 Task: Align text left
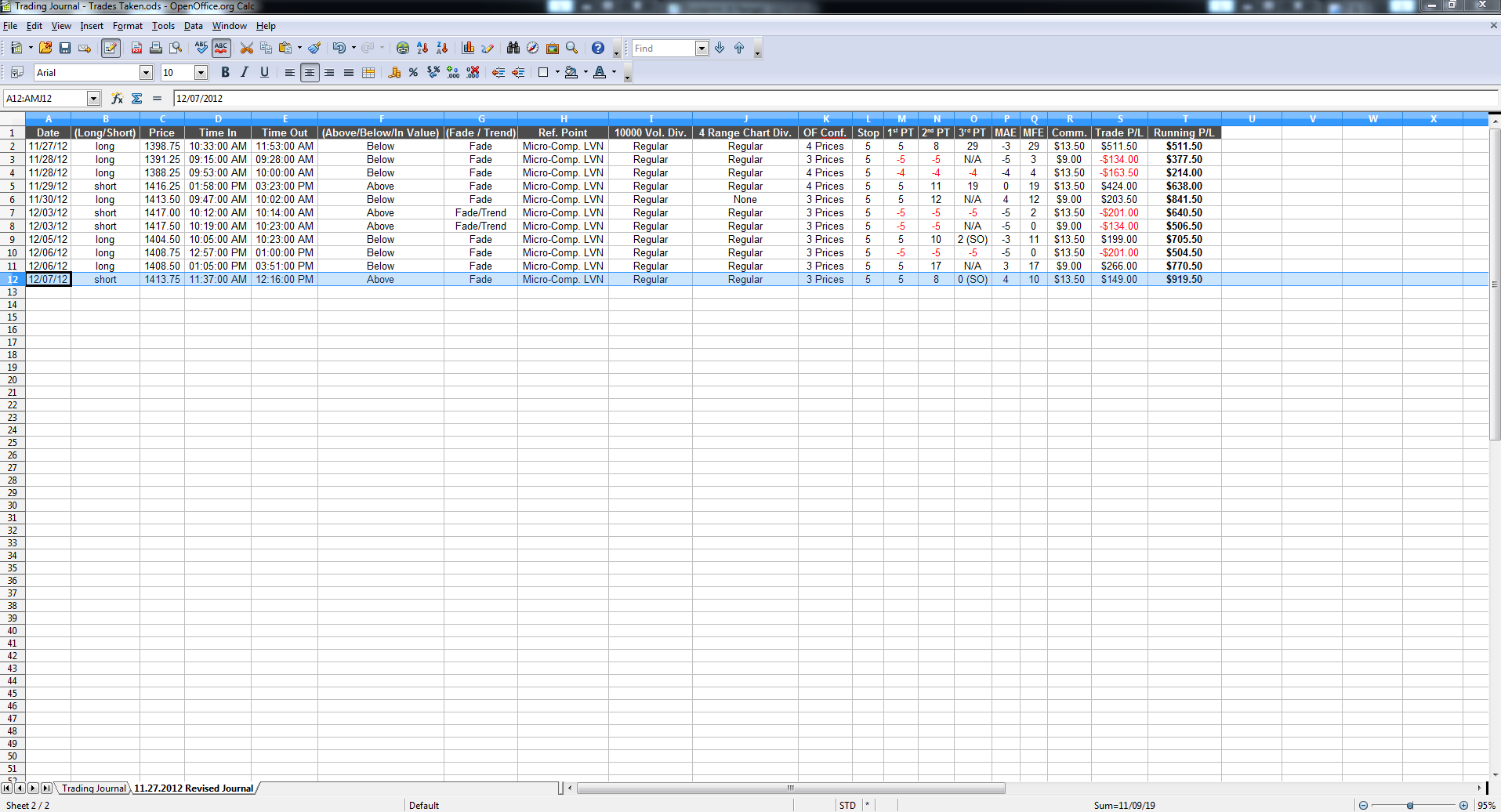[290, 72]
